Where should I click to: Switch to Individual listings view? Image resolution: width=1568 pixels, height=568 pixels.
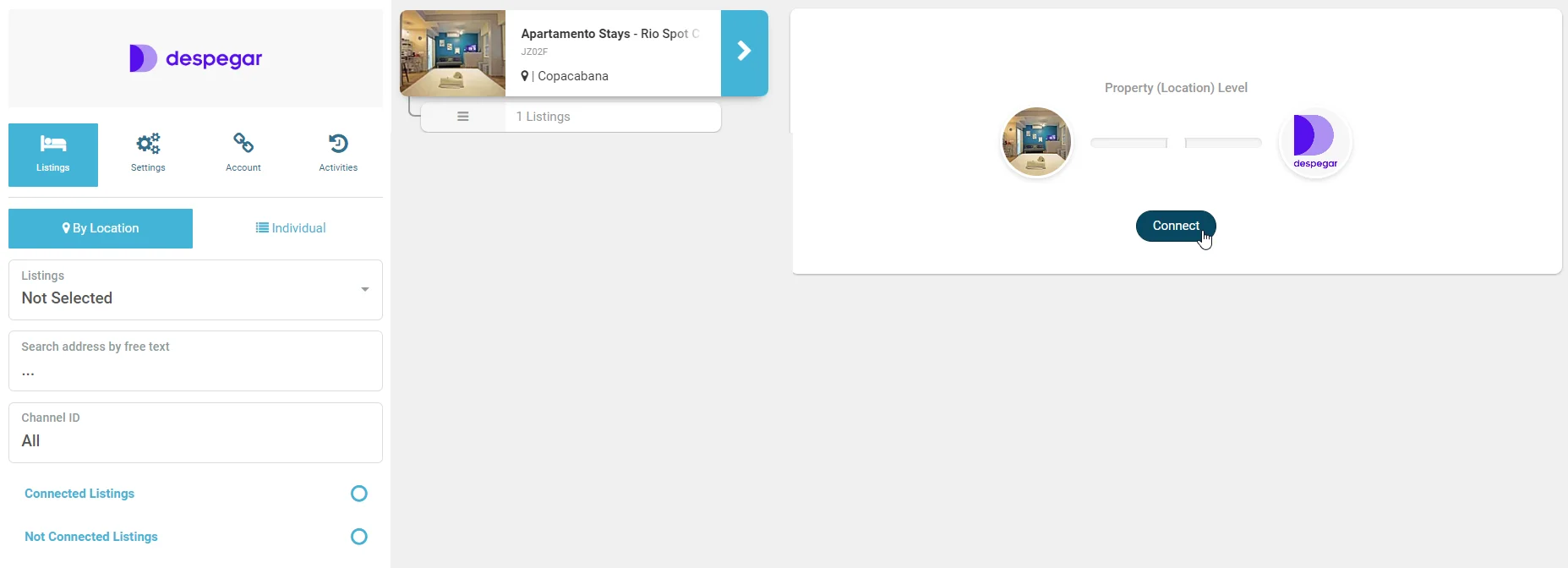[x=291, y=228]
